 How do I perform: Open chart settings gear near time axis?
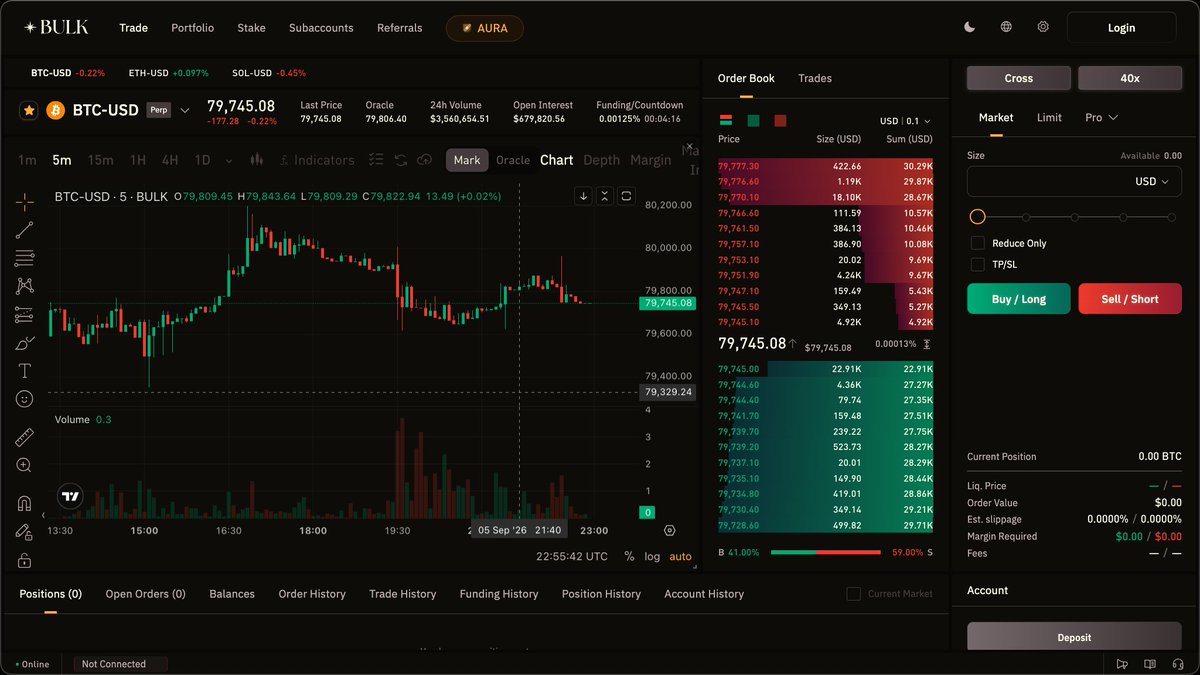669,530
